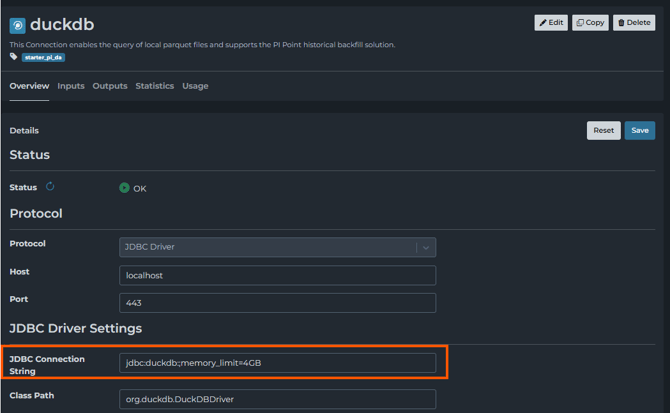Click the green OK status indicator
This screenshot has height=413, width=670.
[124, 188]
